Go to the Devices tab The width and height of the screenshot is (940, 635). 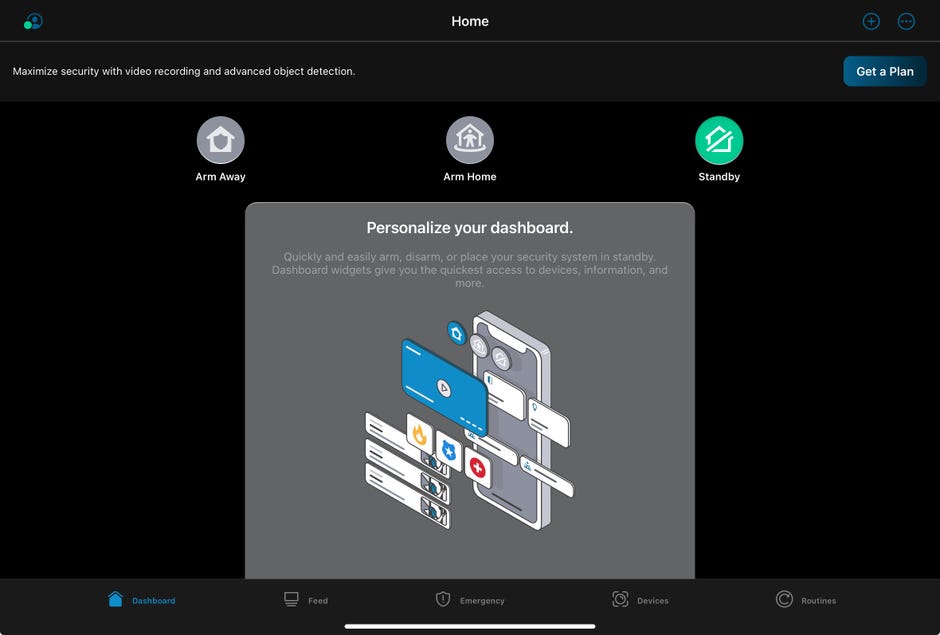pyautogui.click(x=640, y=600)
